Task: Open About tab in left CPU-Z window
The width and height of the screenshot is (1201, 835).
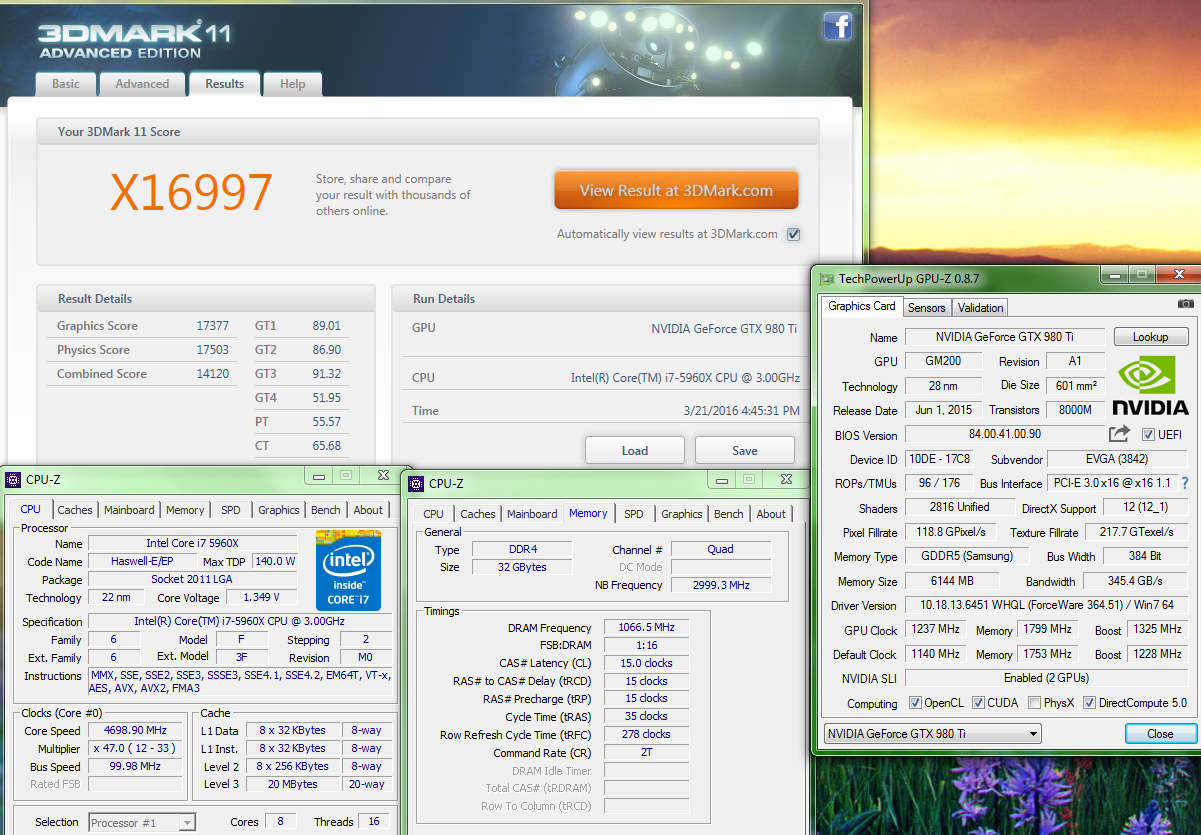Action: (368, 510)
